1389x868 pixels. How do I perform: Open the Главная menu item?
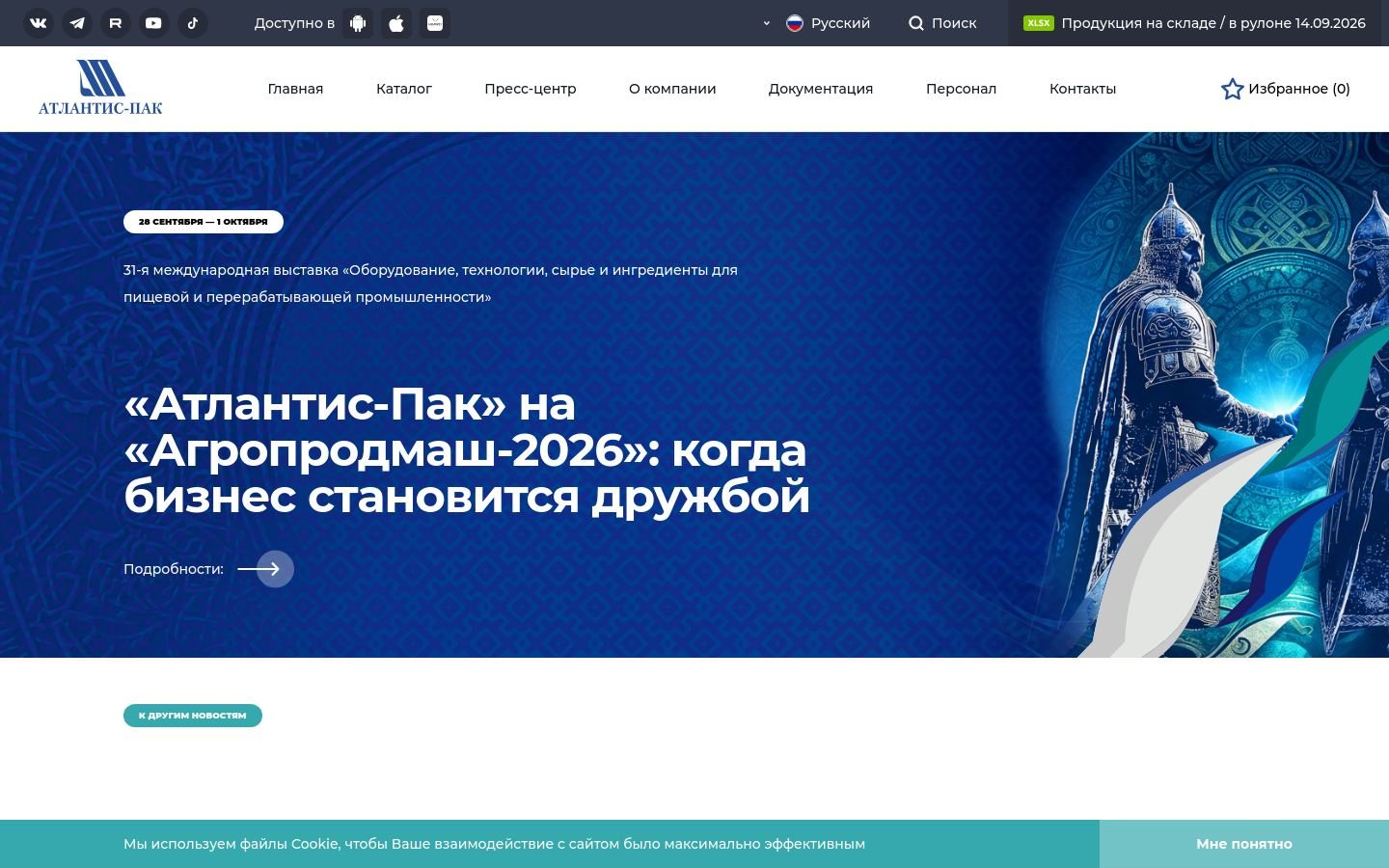(295, 89)
